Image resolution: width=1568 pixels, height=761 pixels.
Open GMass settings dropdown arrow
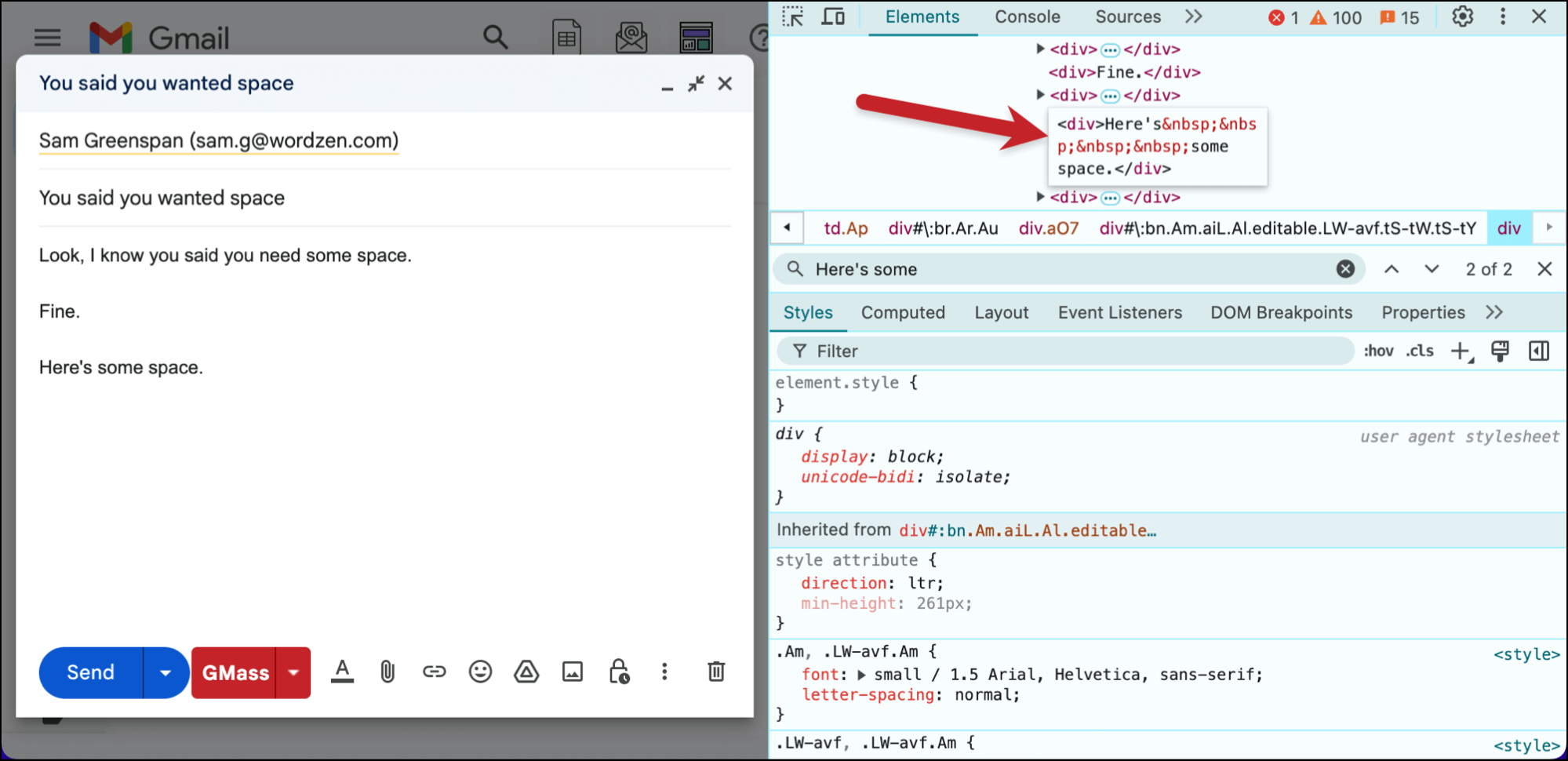[x=293, y=672]
